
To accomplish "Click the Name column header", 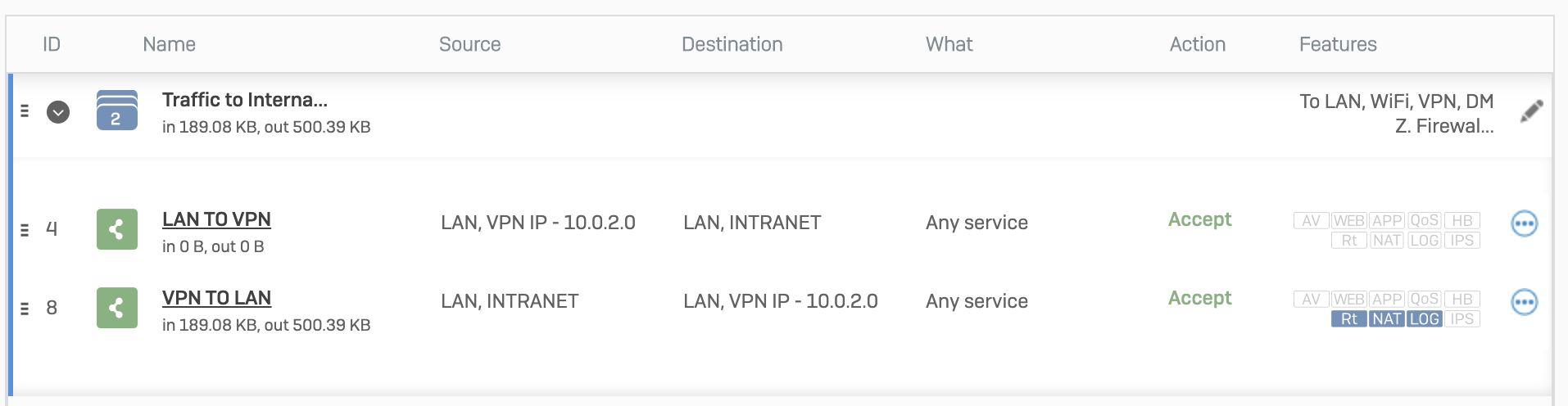I will 169,44.
